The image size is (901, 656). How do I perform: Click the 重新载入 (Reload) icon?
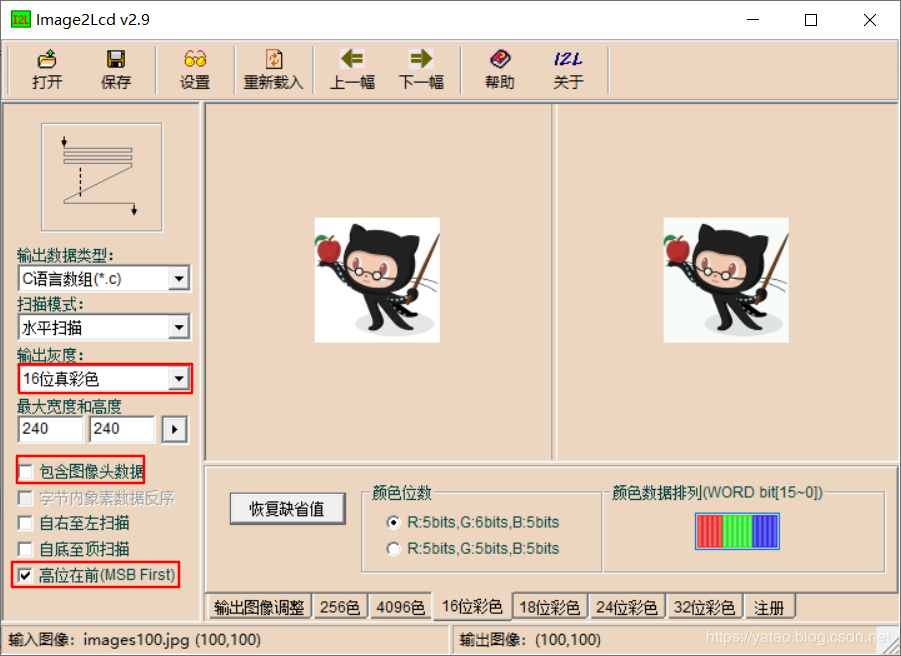[274, 59]
